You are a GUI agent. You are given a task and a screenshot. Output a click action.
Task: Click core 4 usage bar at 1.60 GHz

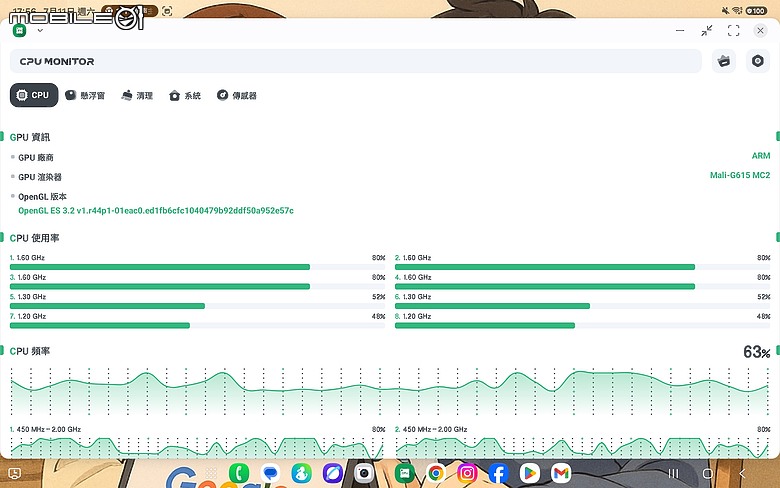[583, 287]
